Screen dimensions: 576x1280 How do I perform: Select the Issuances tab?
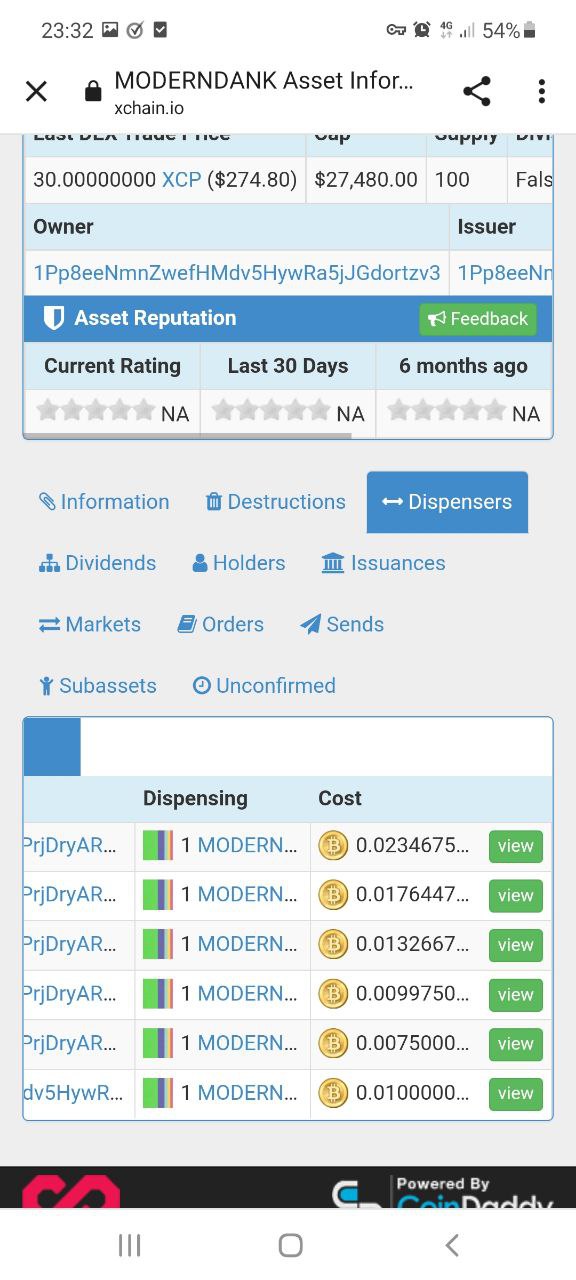383,563
